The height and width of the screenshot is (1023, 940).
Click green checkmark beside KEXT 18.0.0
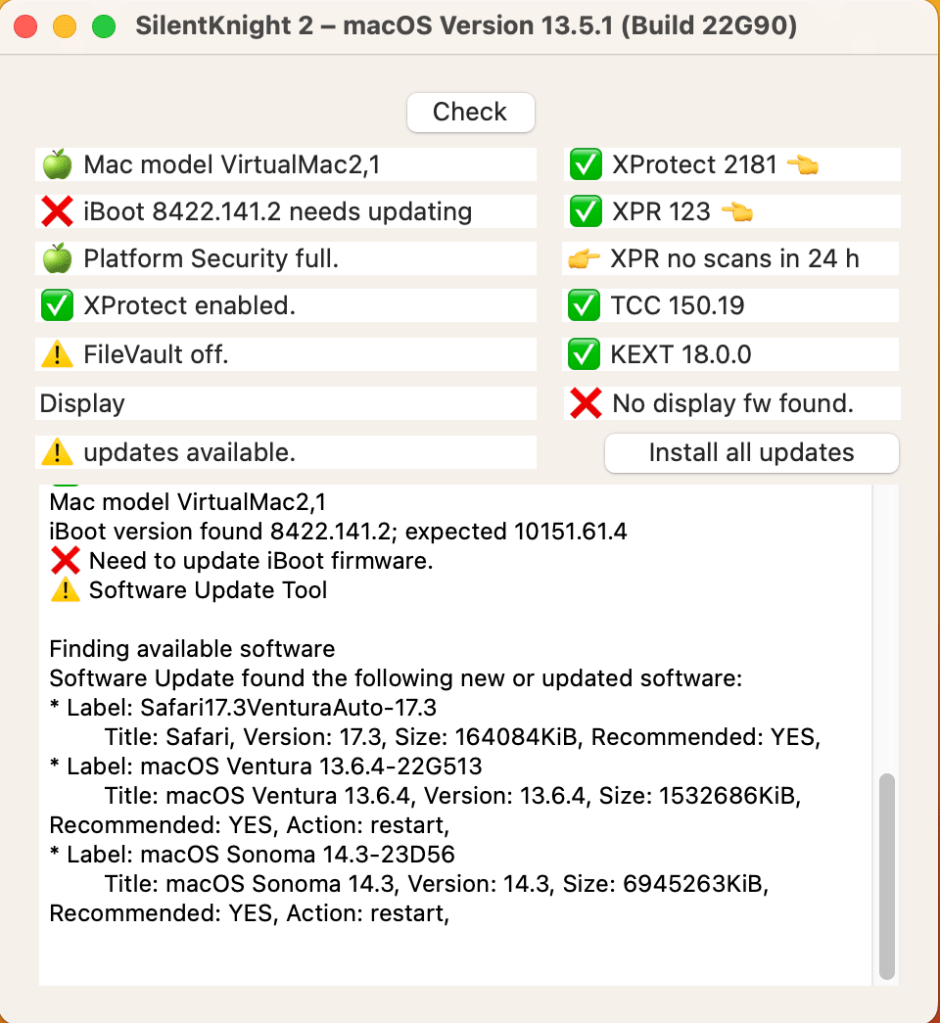tap(584, 354)
